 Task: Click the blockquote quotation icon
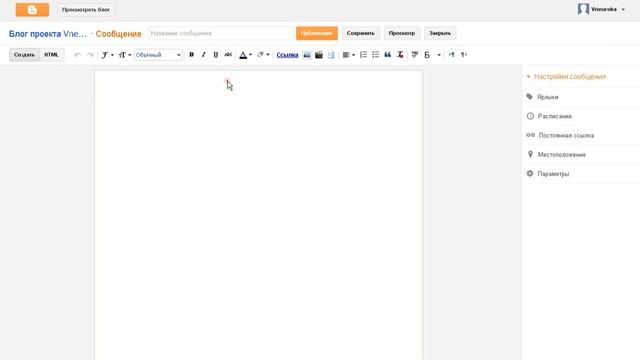pyautogui.click(x=388, y=55)
